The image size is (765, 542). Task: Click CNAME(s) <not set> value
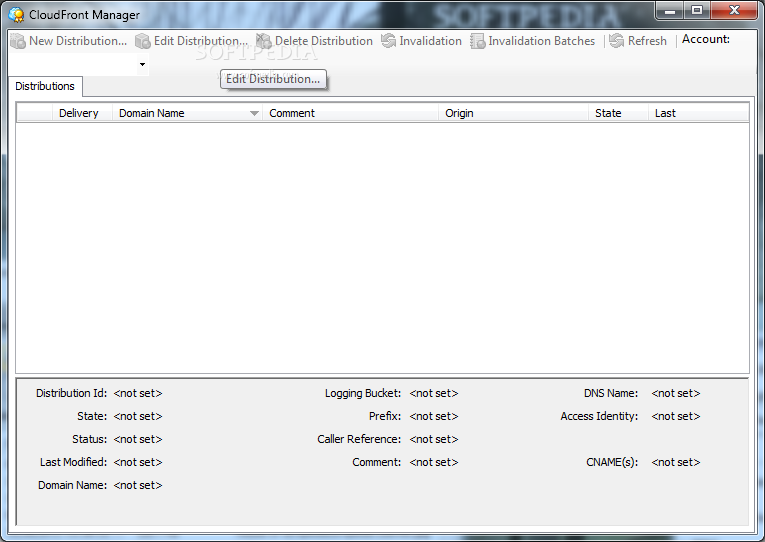point(676,462)
